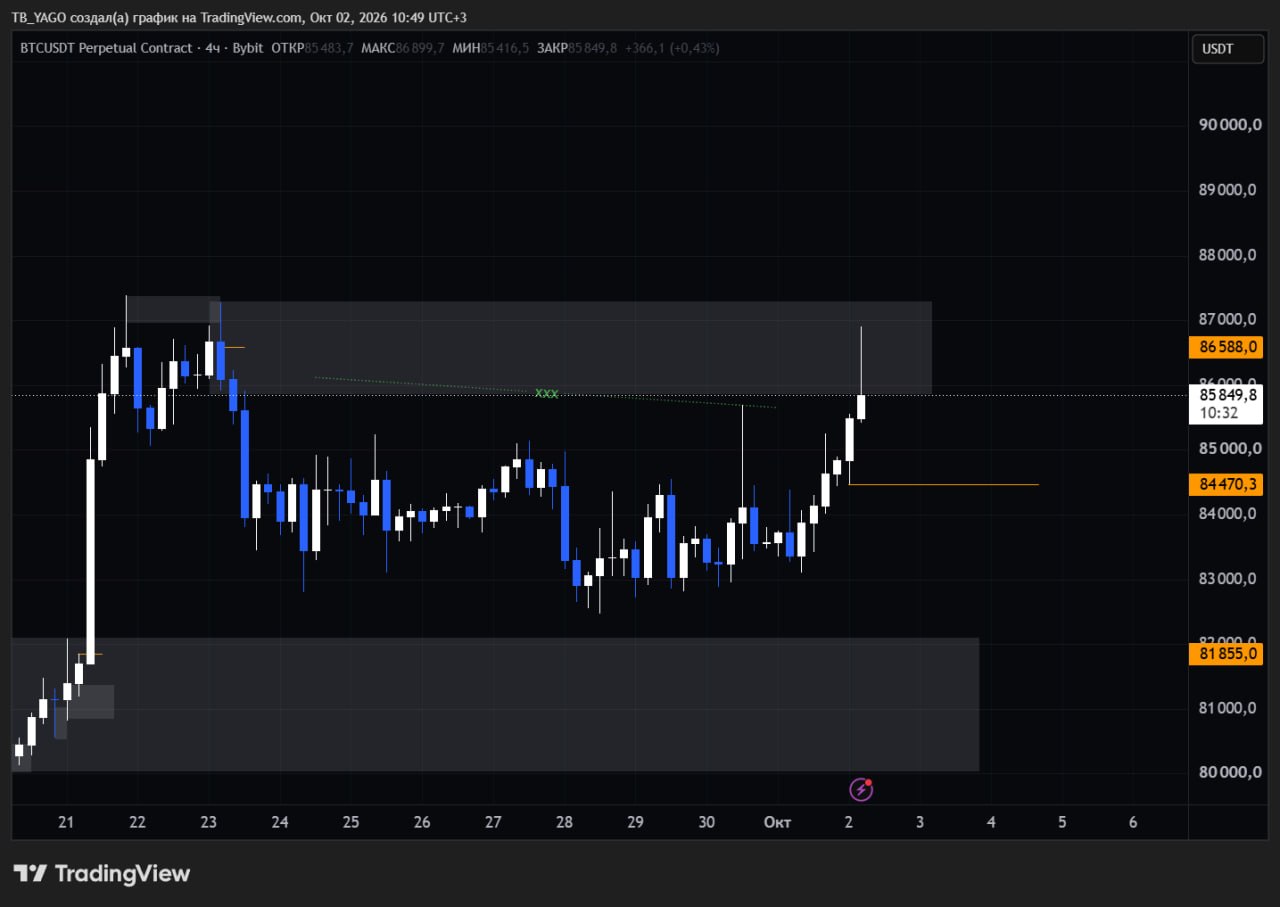The width and height of the screenshot is (1280, 907).
Task: Click the МИН low price value
Action: (505, 48)
